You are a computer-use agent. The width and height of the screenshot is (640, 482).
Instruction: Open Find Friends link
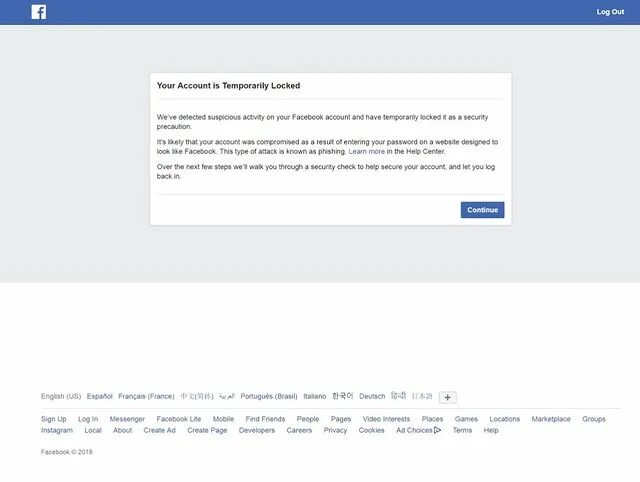pos(265,419)
